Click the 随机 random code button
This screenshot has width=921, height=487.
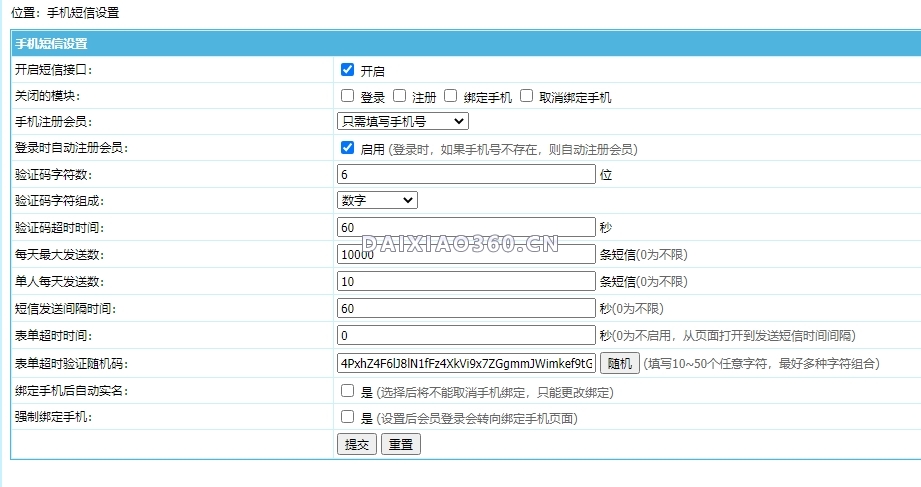619,363
